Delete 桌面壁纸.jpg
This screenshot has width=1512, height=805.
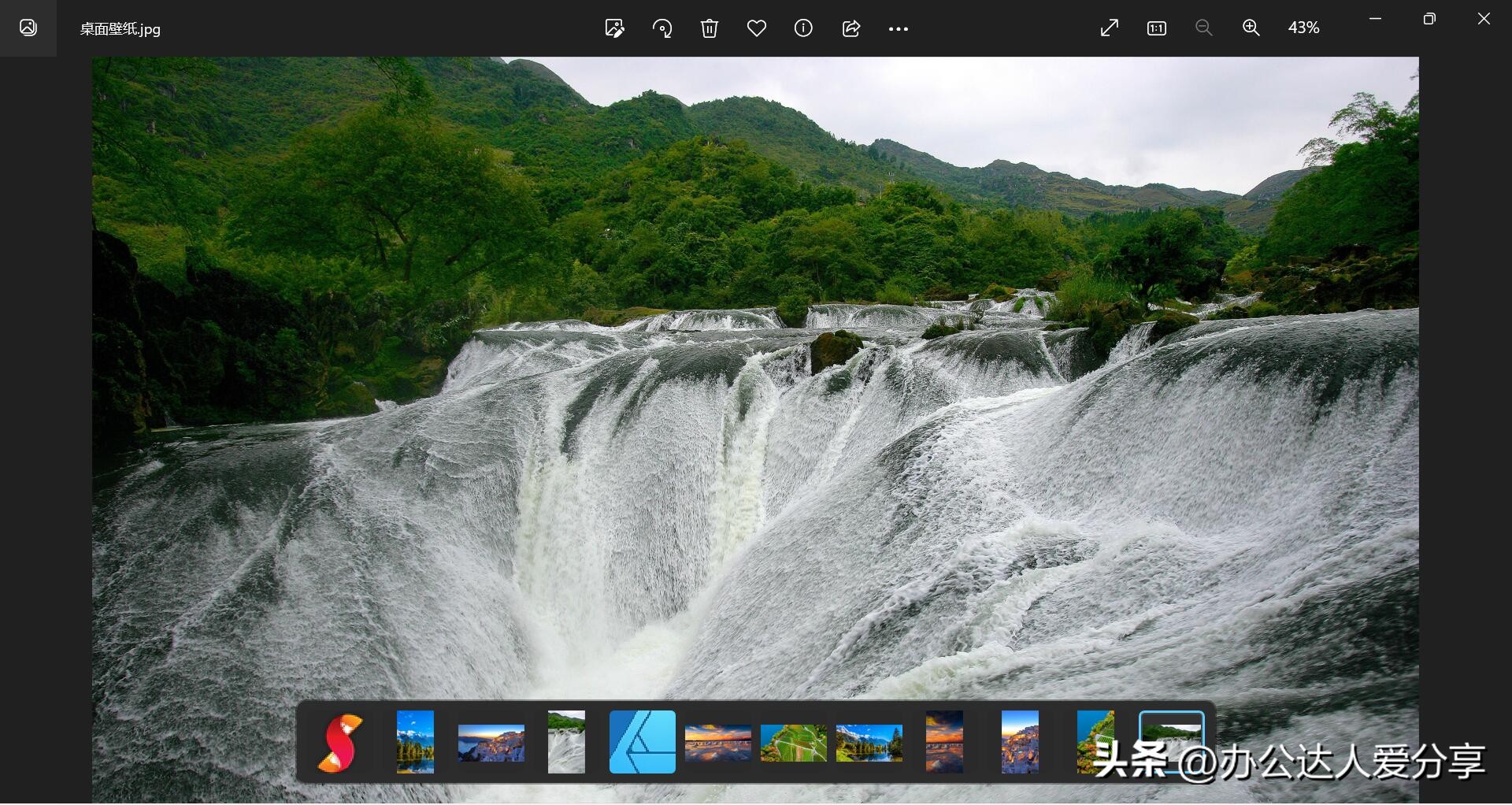(x=709, y=28)
